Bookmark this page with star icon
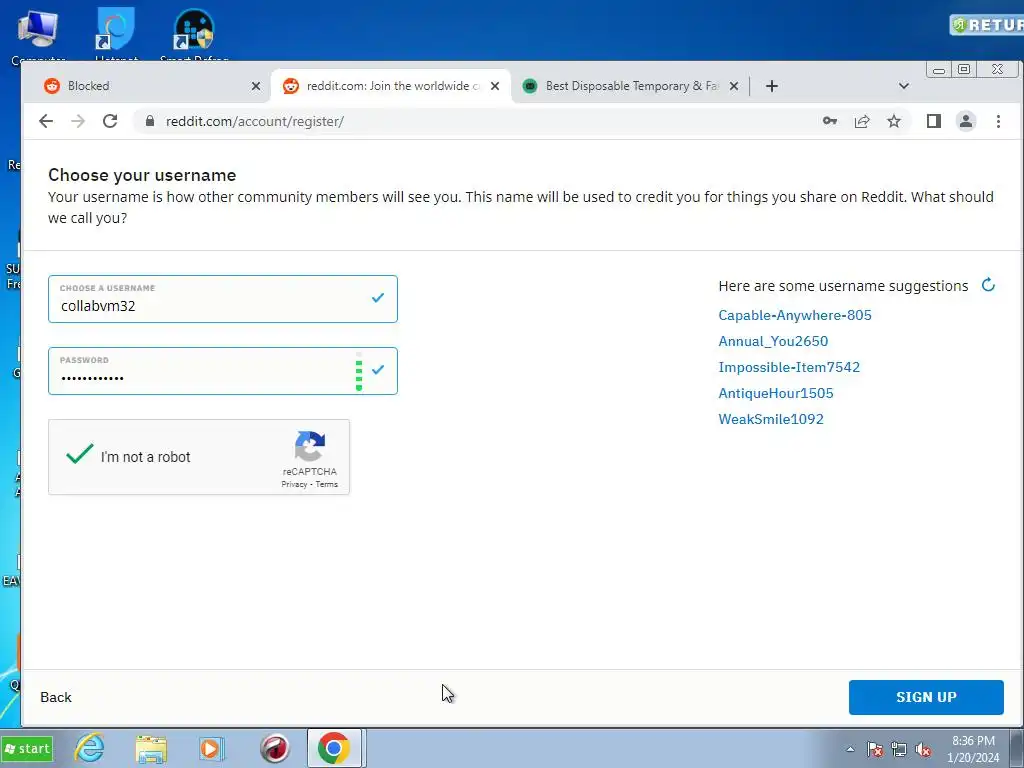Screen dimensions: 1024x768 point(894,121)
